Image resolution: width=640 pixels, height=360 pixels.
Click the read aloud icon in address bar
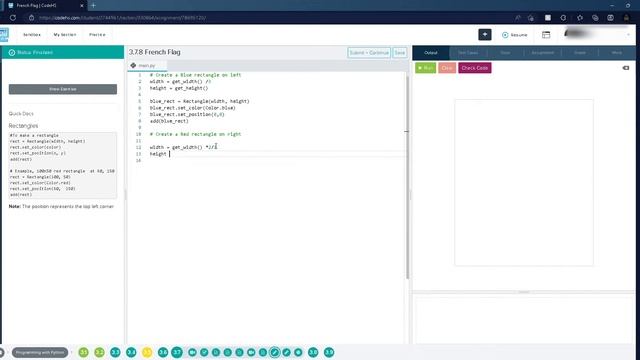(518, 18)
